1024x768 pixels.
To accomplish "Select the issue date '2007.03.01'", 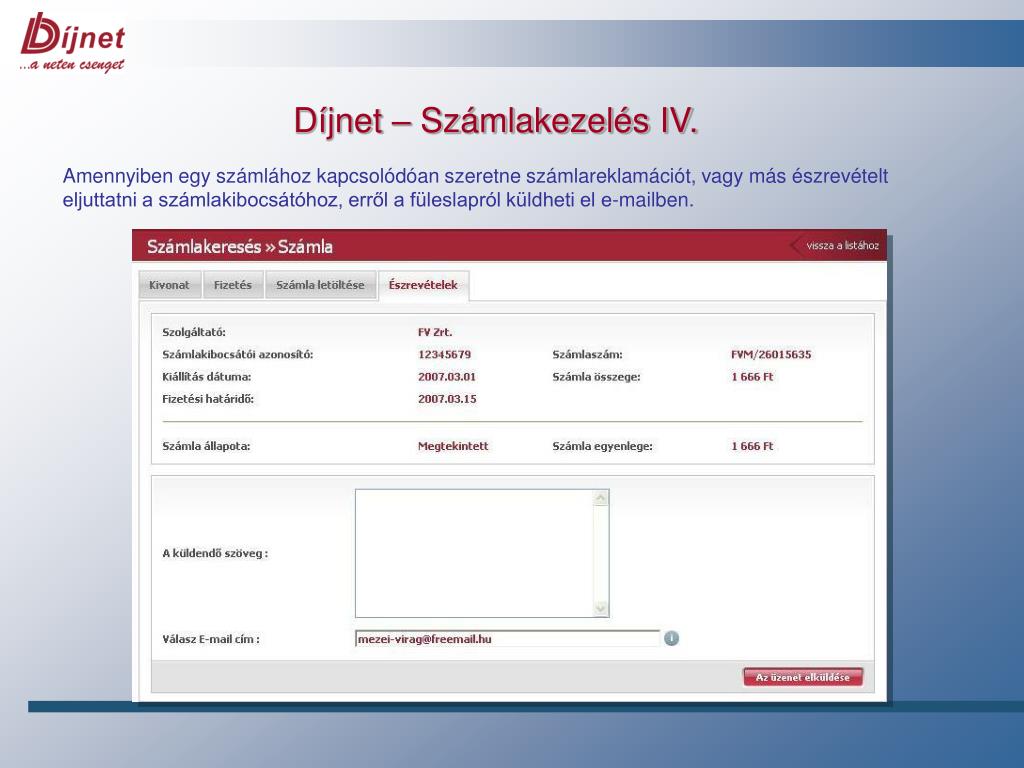I will pos(447,377).
